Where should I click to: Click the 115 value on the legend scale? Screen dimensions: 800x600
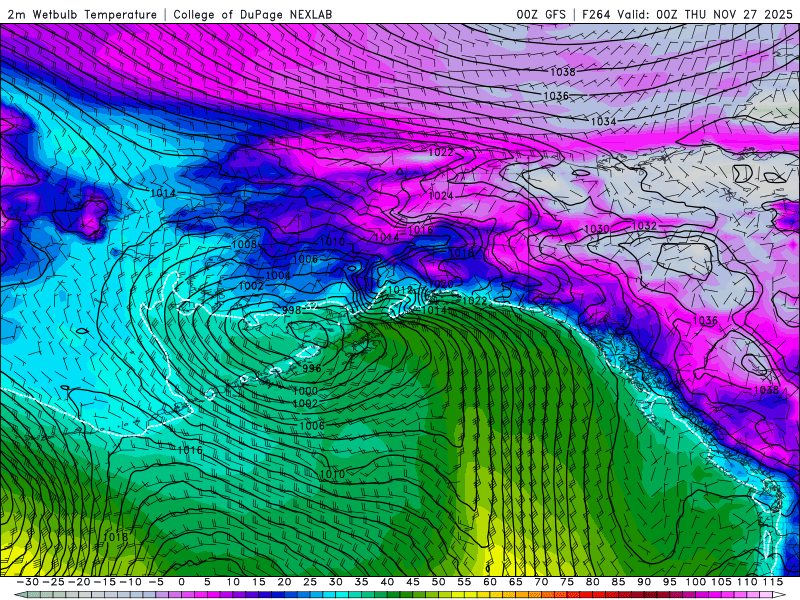(x=772, y=582)
